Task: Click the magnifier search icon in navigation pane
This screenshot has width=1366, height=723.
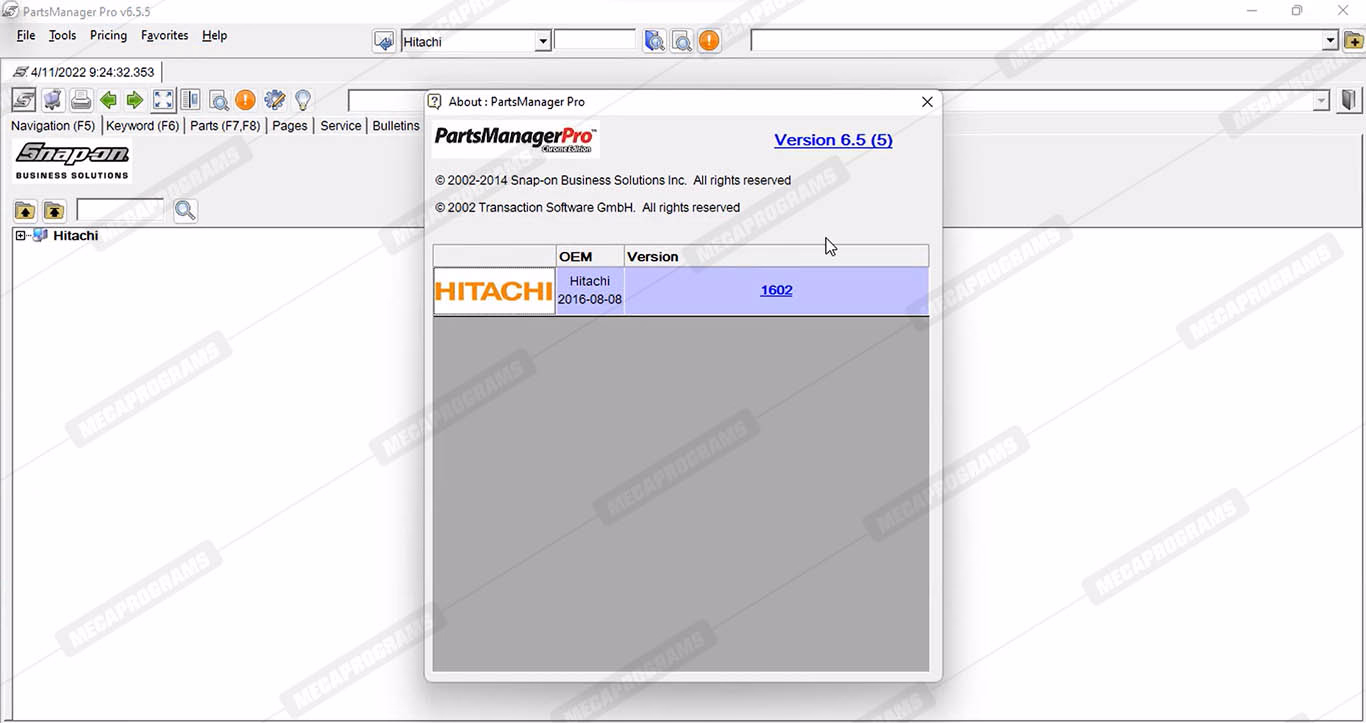Action: coord(185,210)
